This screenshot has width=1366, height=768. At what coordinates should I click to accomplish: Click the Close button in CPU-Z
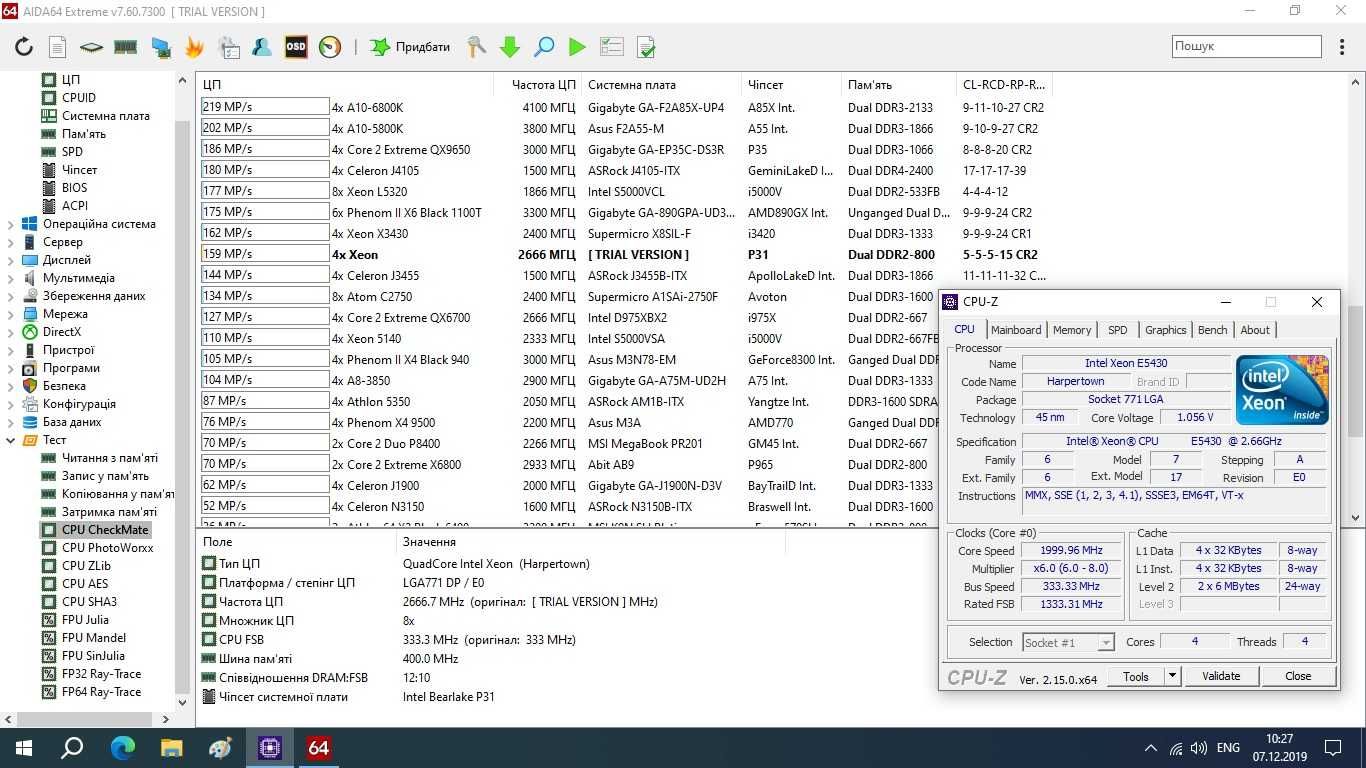click(x=1298, y=676)
